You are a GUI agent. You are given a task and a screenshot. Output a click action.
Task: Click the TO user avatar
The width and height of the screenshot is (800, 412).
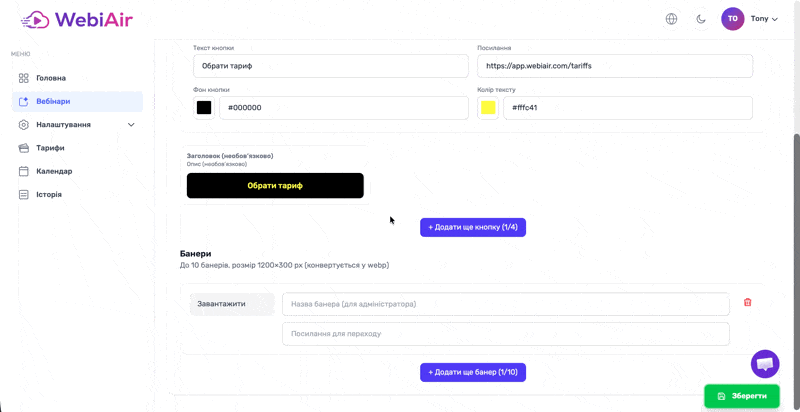point(733,19)
